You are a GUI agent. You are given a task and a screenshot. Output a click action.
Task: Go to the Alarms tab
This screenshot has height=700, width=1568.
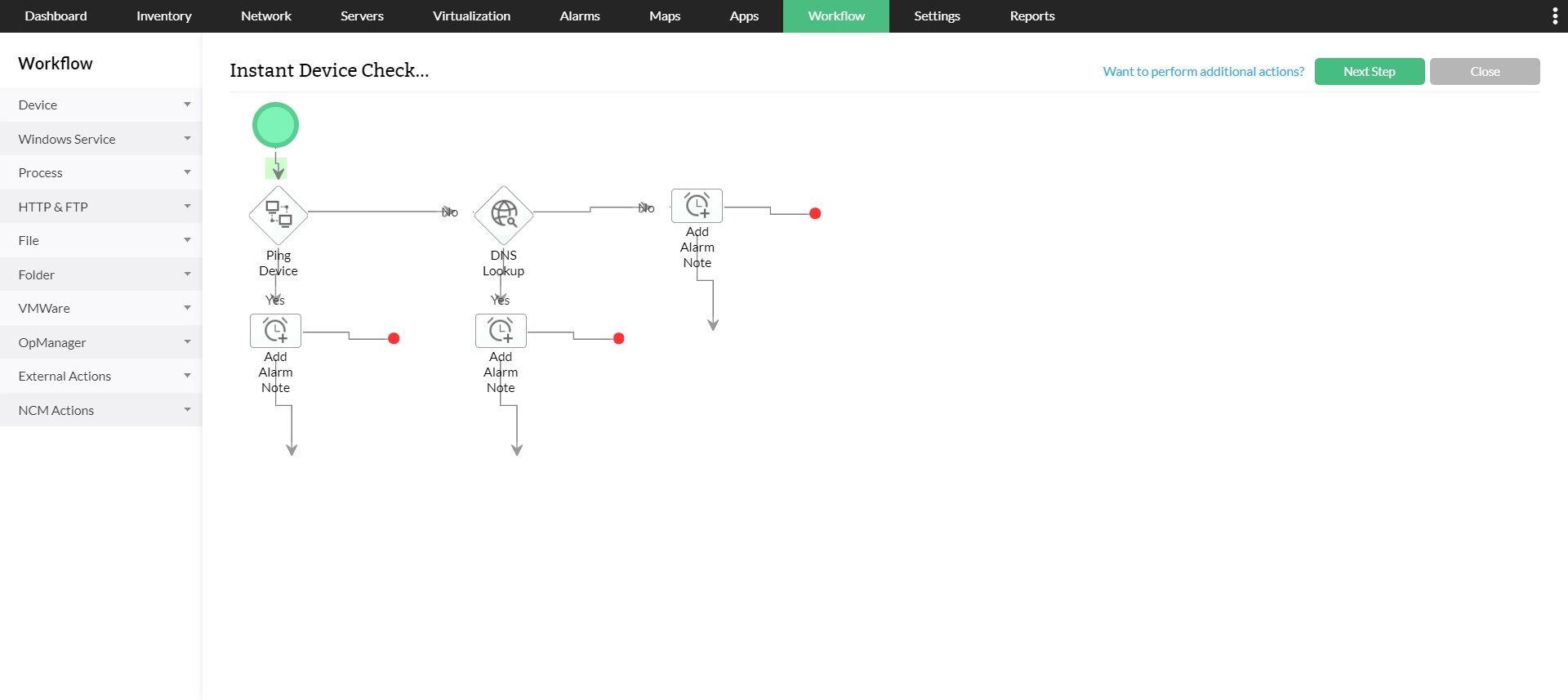(x=580, y=16)
